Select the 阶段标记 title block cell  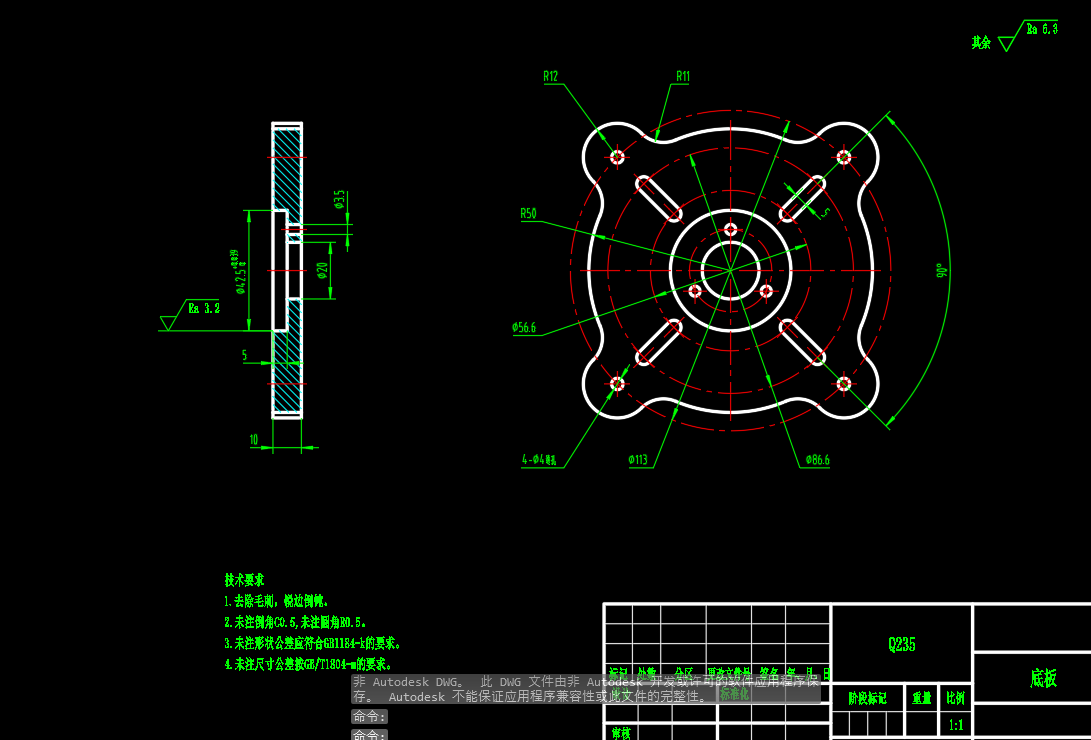868,698
